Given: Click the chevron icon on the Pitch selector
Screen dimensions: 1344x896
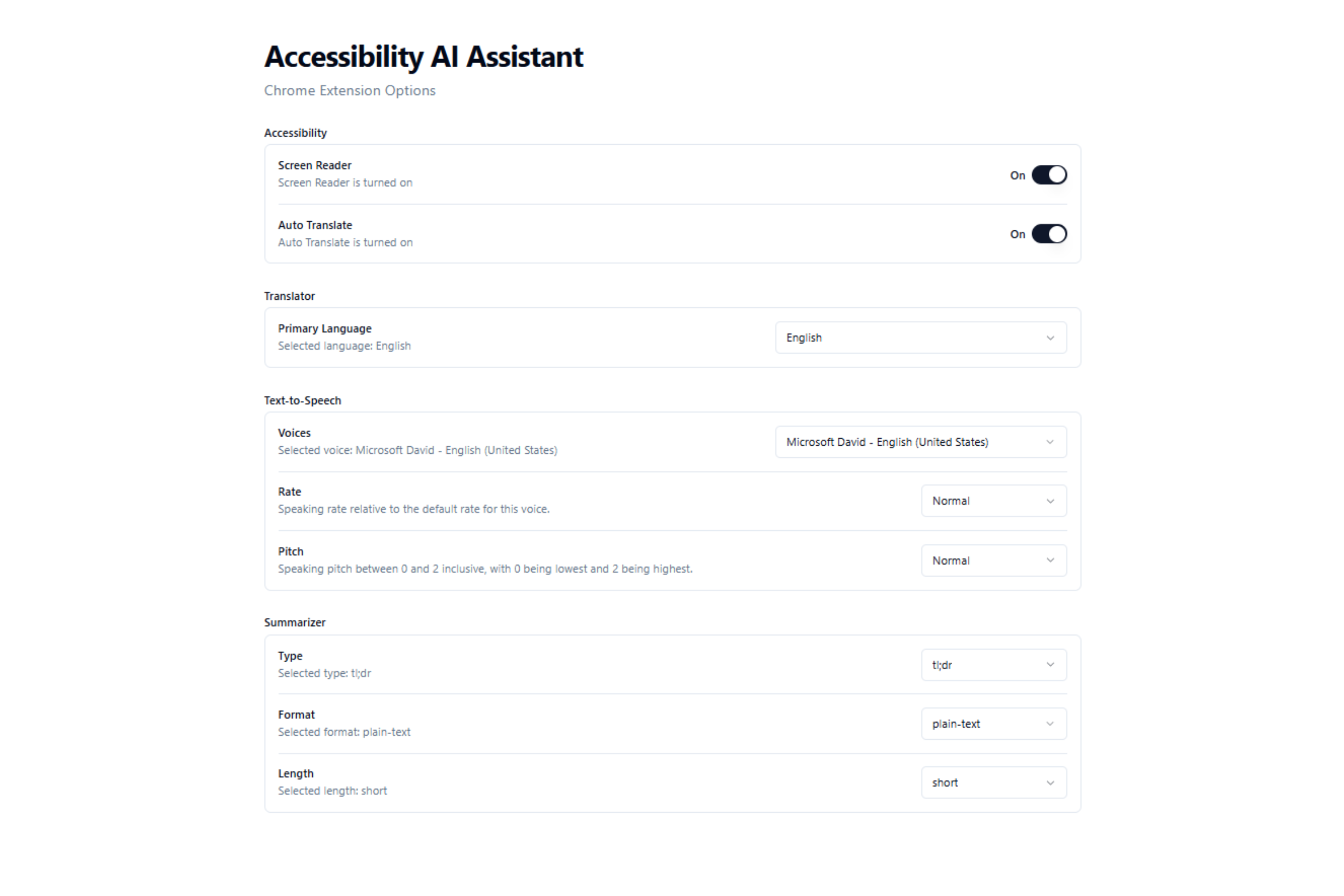Looking at the screenshot, I should click(1050, 560).
